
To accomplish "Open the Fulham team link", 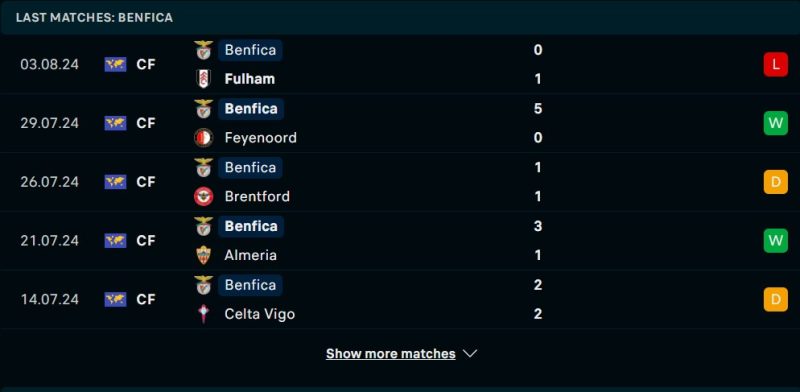I will point(249,79).
